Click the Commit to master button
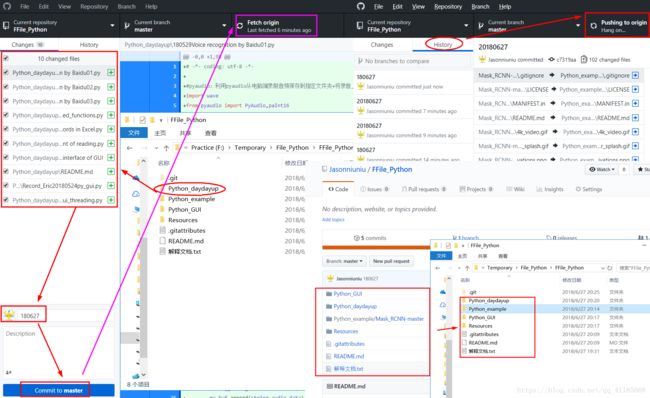 58,390
